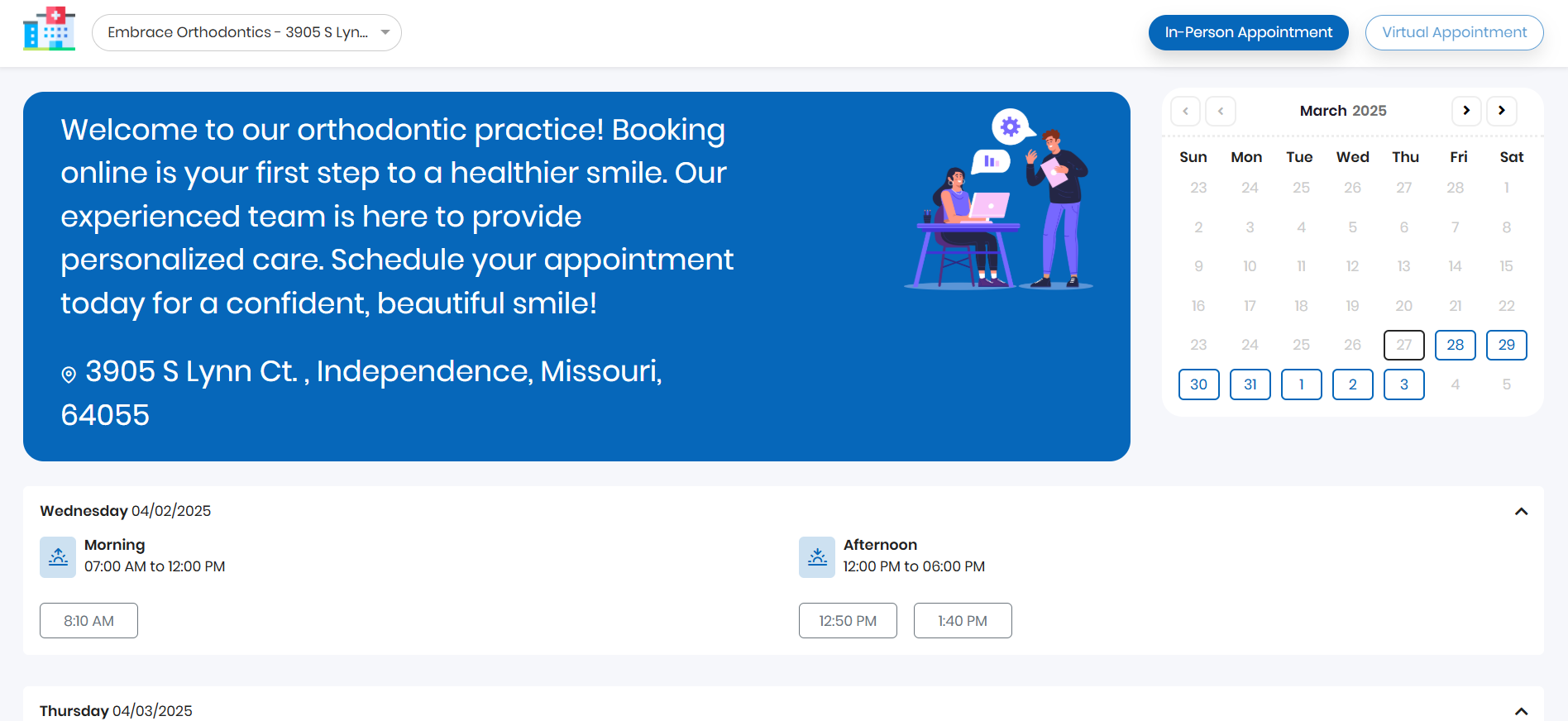The height and width of the screenshot is (721, 1568).
Task: Go to next month in calendar
Action: point(1466,111)
